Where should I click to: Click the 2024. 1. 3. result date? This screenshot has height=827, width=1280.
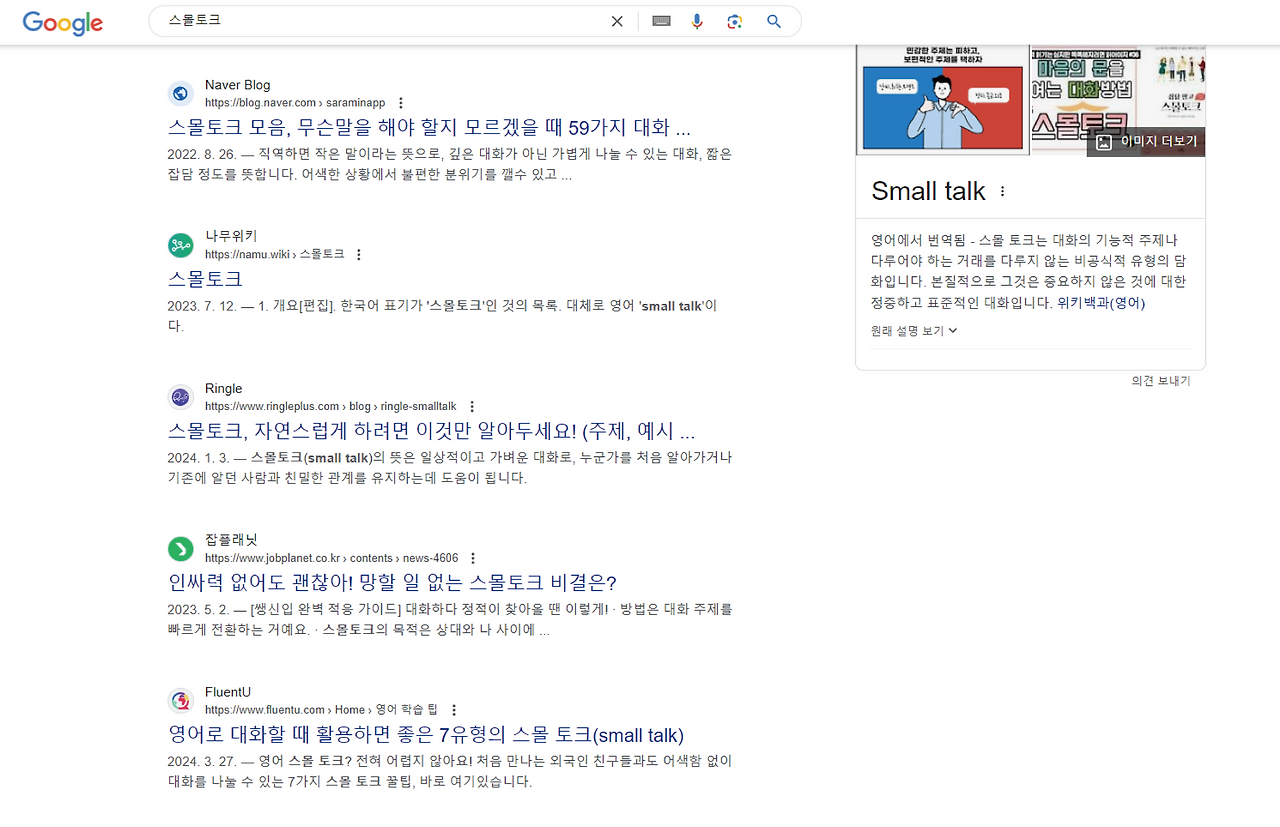pyautogui.click(x=199, y=457)
